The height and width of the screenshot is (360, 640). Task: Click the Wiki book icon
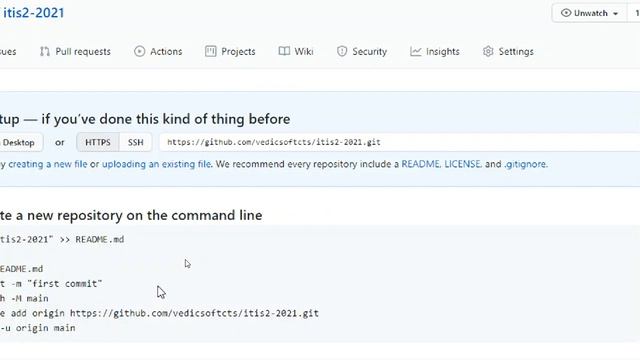click(x=284, y=51)
